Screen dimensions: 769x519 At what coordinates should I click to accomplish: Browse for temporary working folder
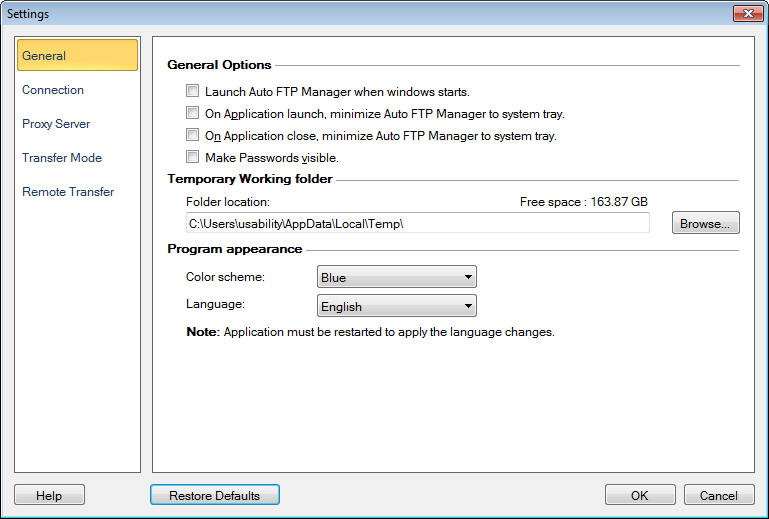pyautogui.click(x=705, y=223)
